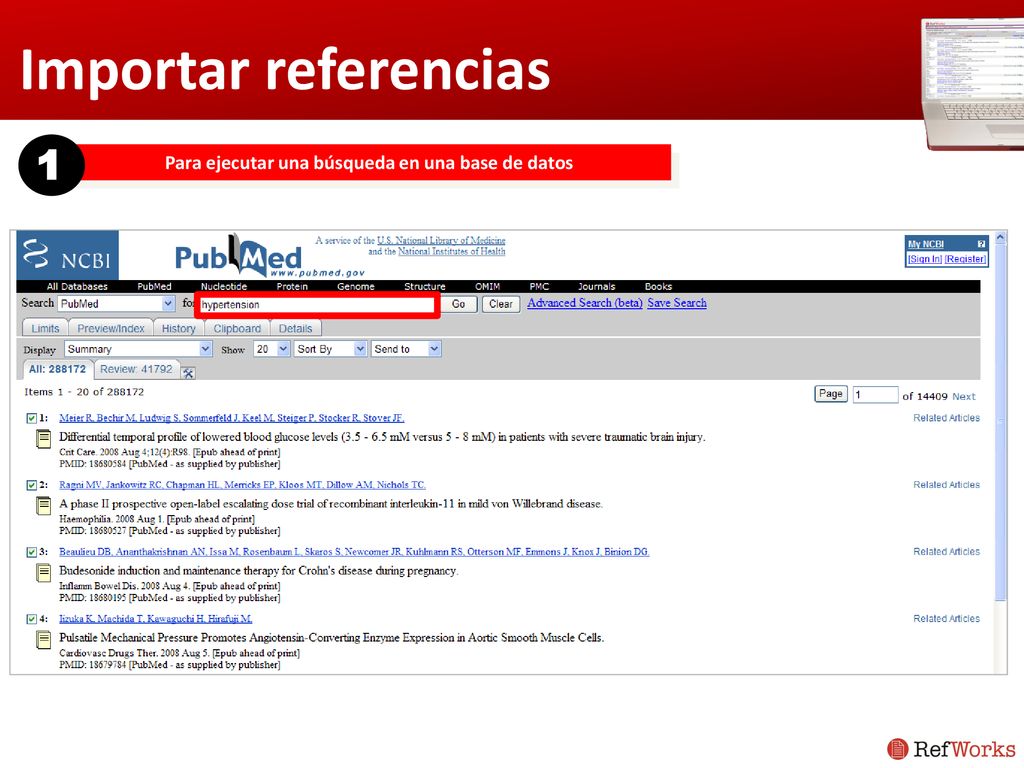
Task: Open the Beaulieu DB, Ananthakrishnan AN authors link
Action: [x=355, y=552]
